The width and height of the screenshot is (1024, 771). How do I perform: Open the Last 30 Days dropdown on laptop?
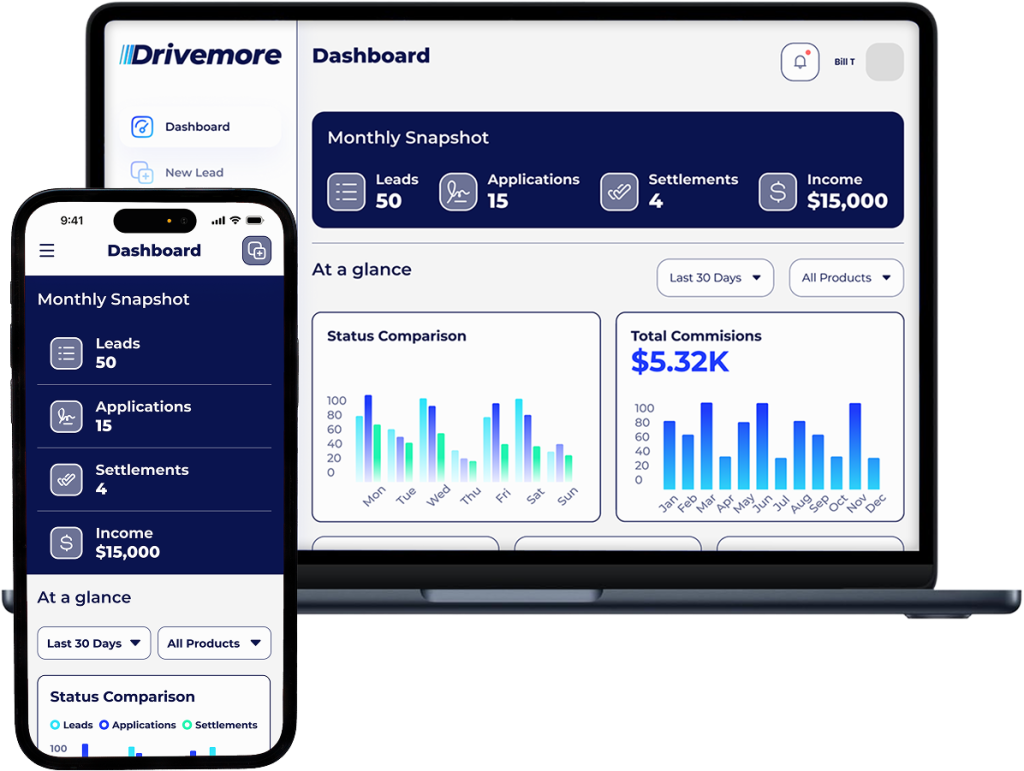coord(714,278)
